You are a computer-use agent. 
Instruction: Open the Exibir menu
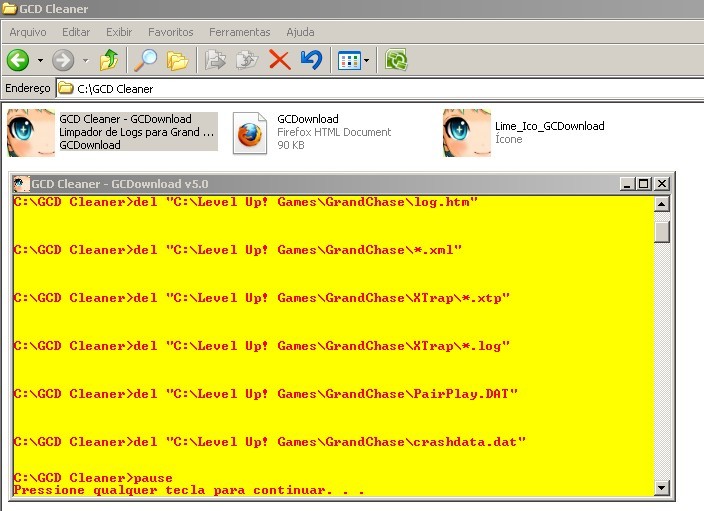(x=119, y=32)
